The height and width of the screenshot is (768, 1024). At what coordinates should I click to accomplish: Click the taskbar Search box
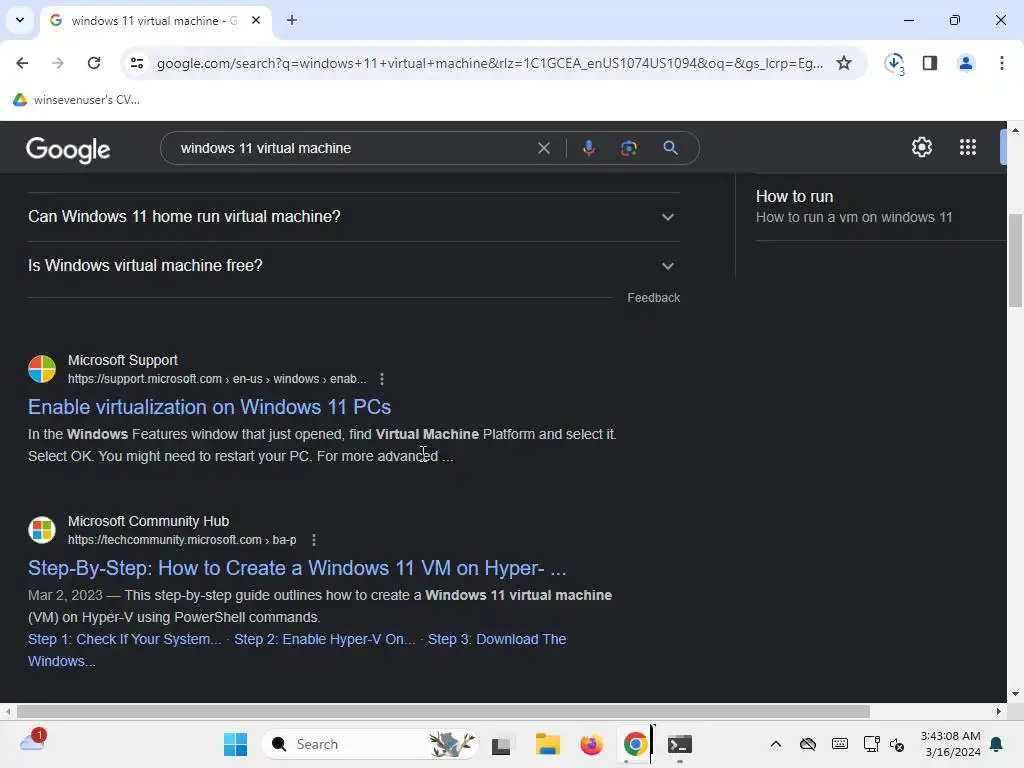click(370, 744)
